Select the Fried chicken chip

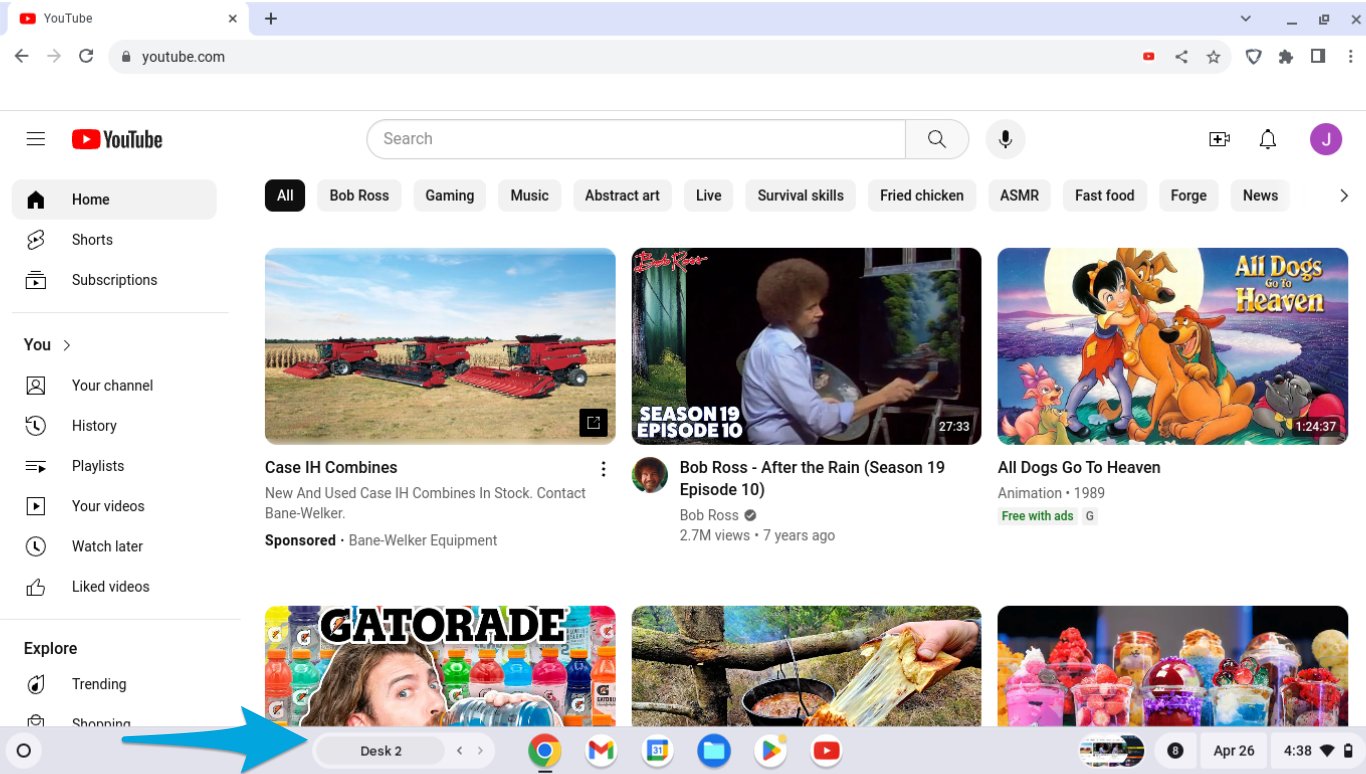tap(922, 196)
